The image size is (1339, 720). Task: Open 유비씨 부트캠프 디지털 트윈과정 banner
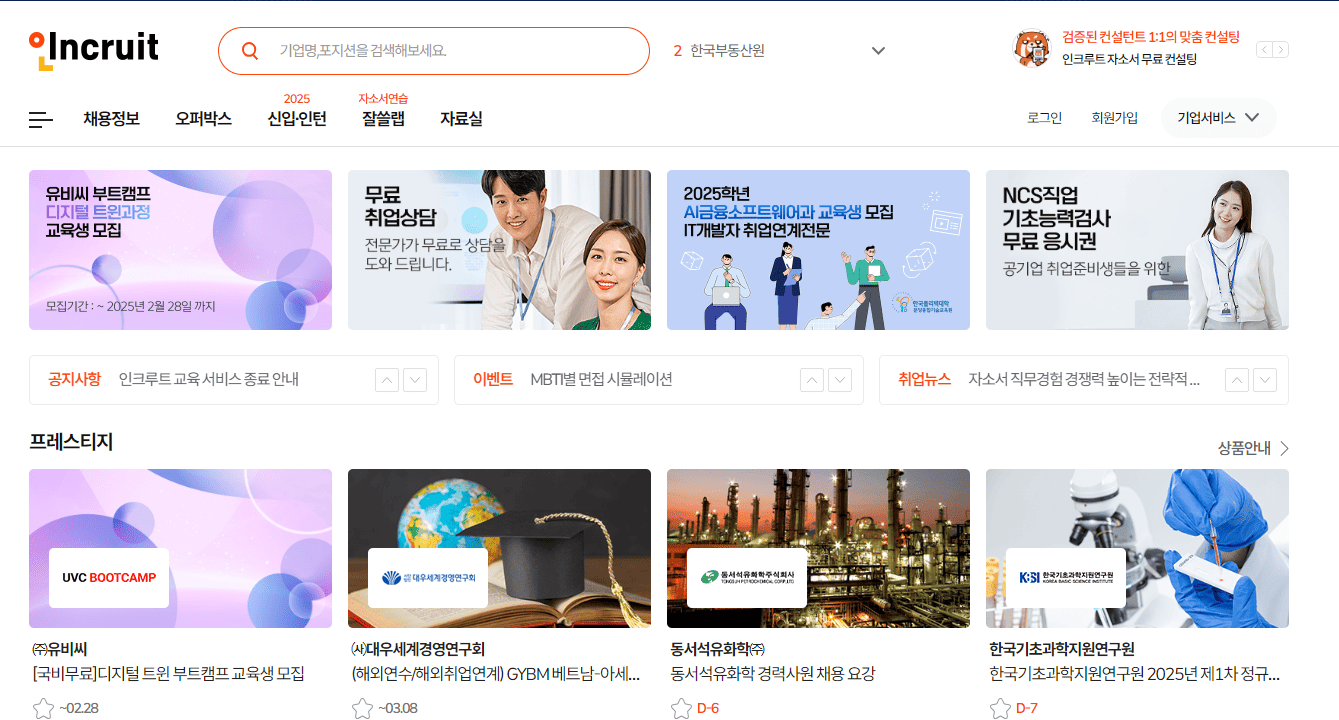click(180, 250)
